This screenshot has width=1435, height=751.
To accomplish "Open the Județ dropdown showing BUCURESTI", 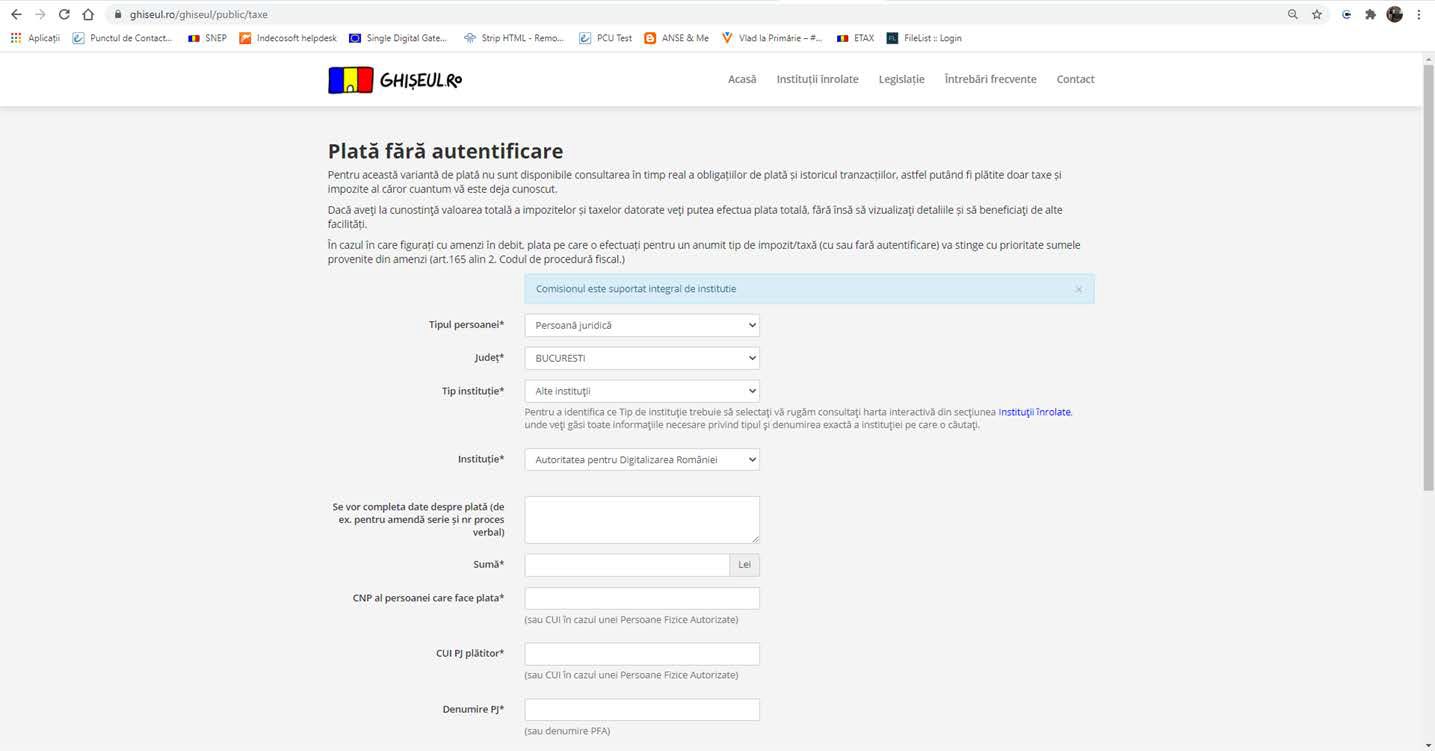I will [x=641, y=358].
